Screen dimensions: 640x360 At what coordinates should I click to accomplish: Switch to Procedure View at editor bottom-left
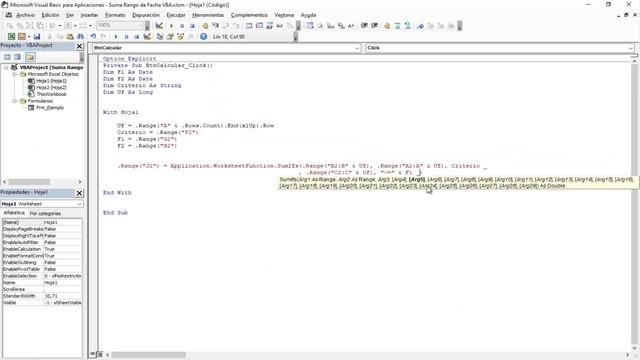pyautogui.click(x=93, y=354)
